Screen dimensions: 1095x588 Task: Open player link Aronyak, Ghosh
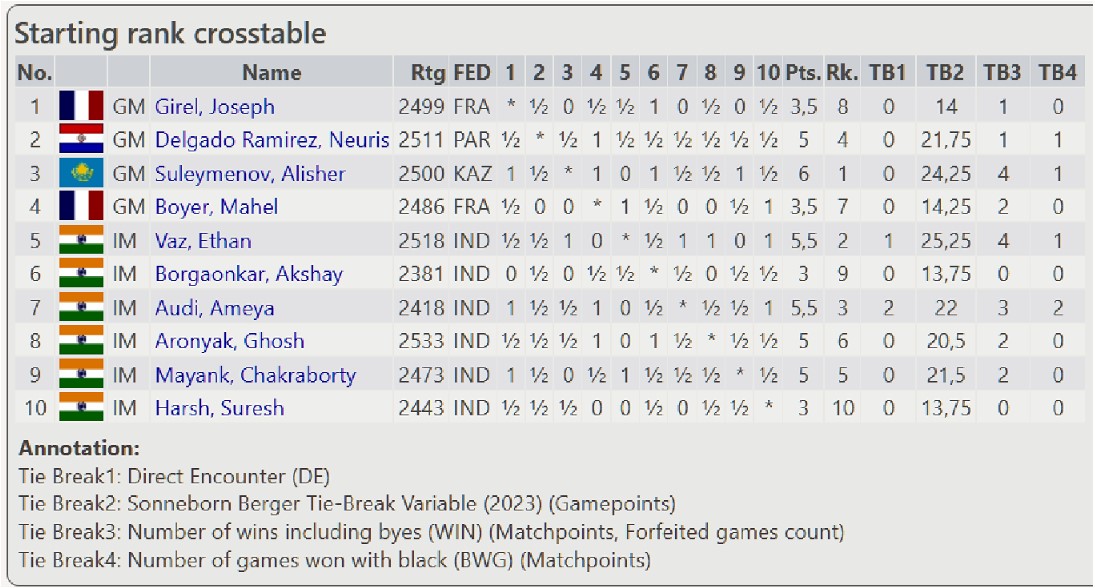click(229, 341)
